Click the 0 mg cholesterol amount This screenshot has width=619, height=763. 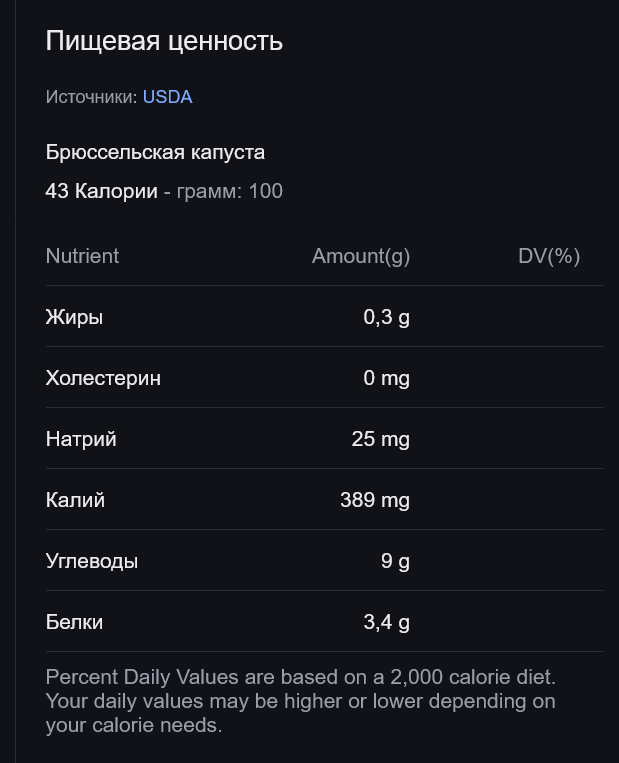point(386,378)
